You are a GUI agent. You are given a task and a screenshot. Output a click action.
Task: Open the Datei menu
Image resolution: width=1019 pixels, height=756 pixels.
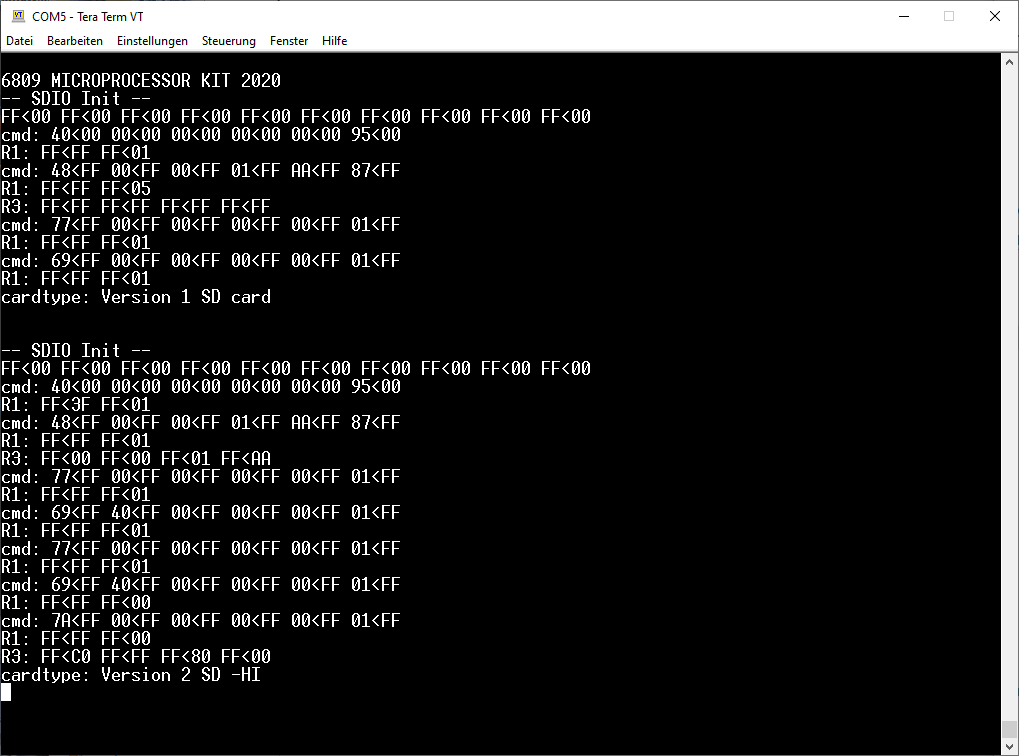point(20,41)
